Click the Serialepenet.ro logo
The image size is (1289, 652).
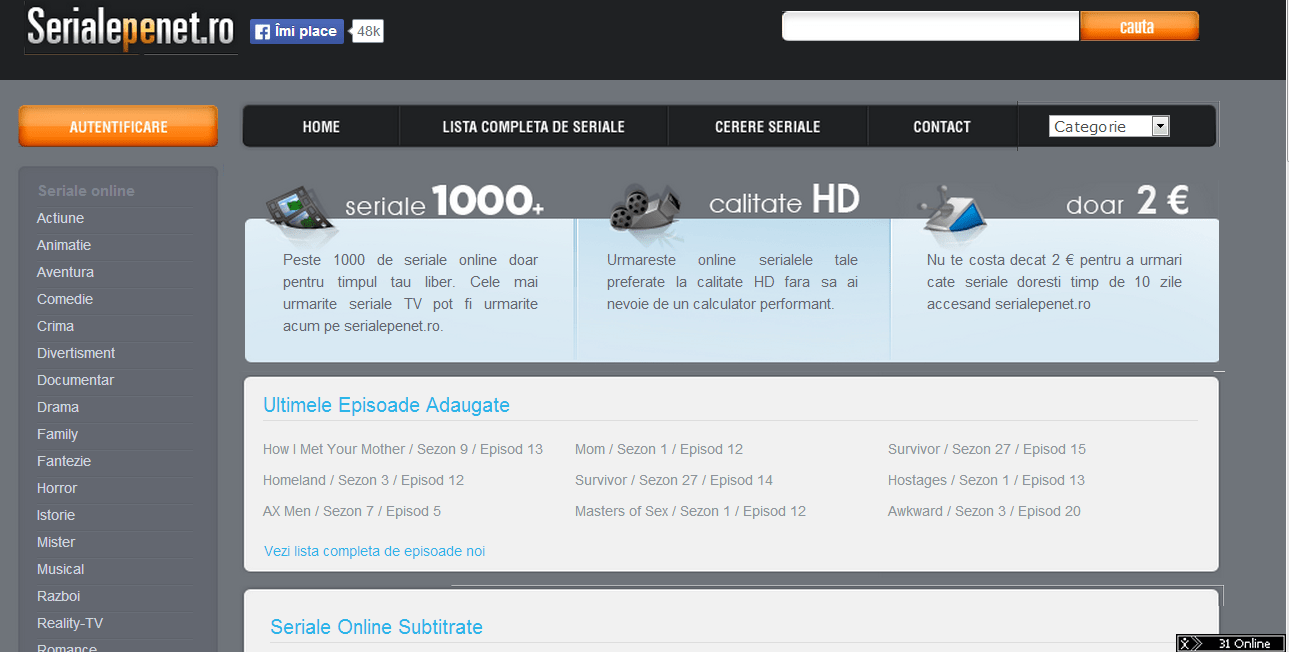point(130,28)
